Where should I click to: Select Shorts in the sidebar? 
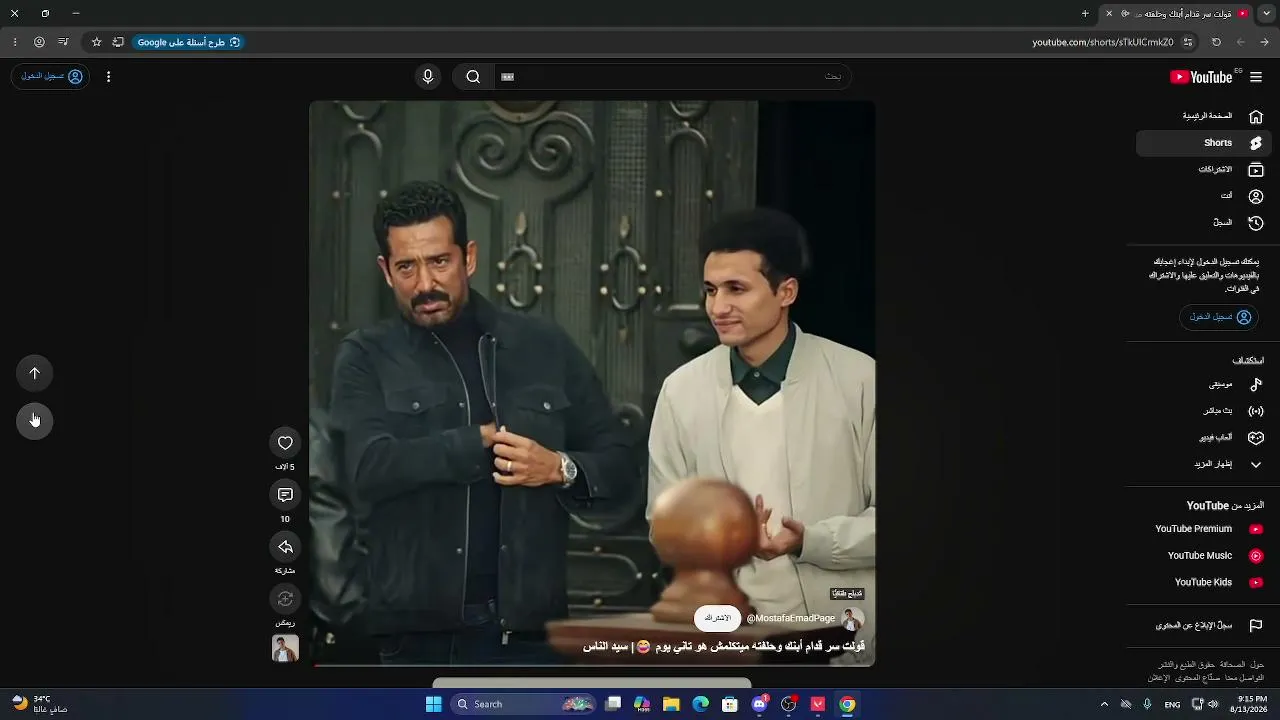pyautogui.click(x=1202, y=143)
